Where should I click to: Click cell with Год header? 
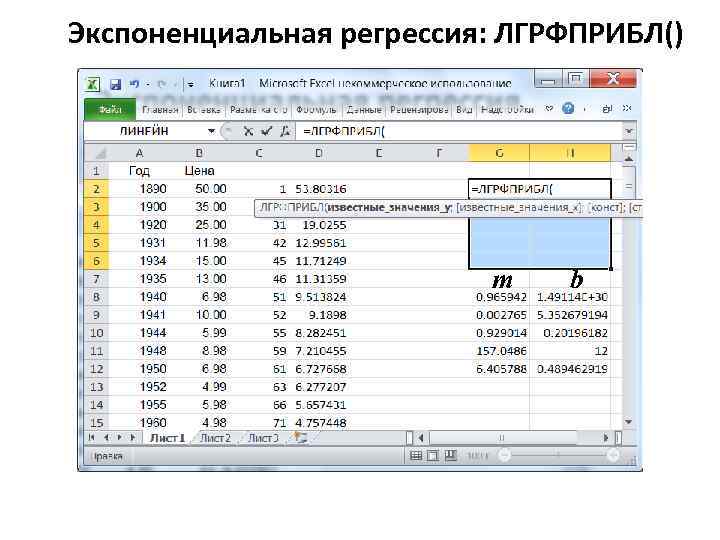coord(139,171)
